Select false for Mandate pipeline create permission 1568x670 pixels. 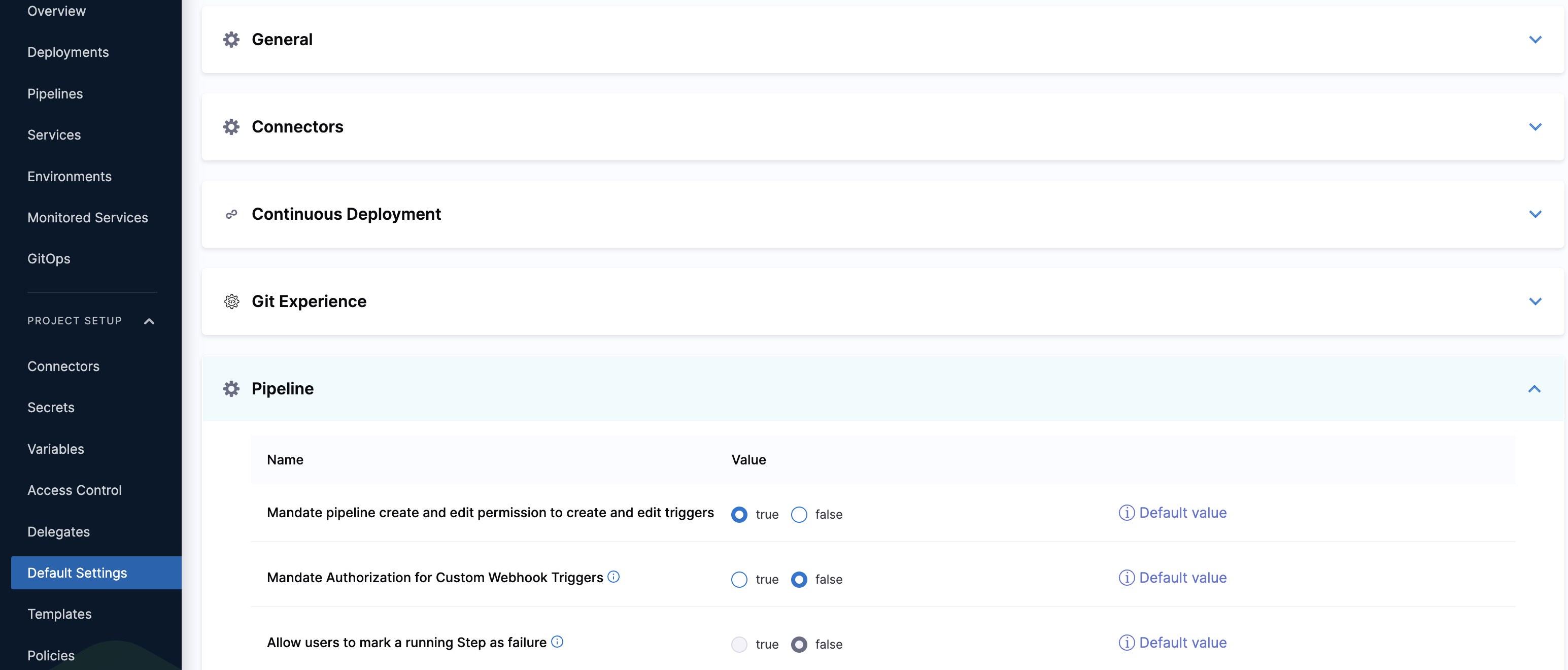coord(799,515)
